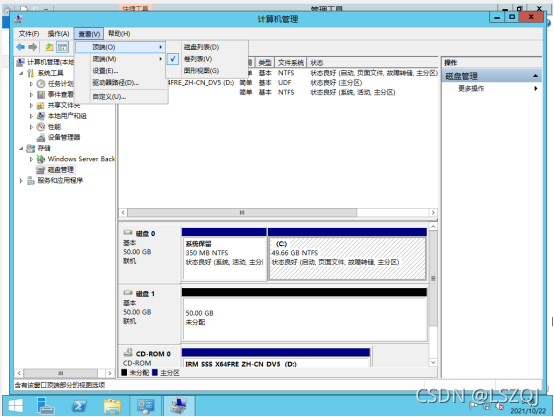Image resolution: width=554 pixels, height=417 pixels.
Task: Click the Windows Server Backup icon
Action: (x=41, y=159)
